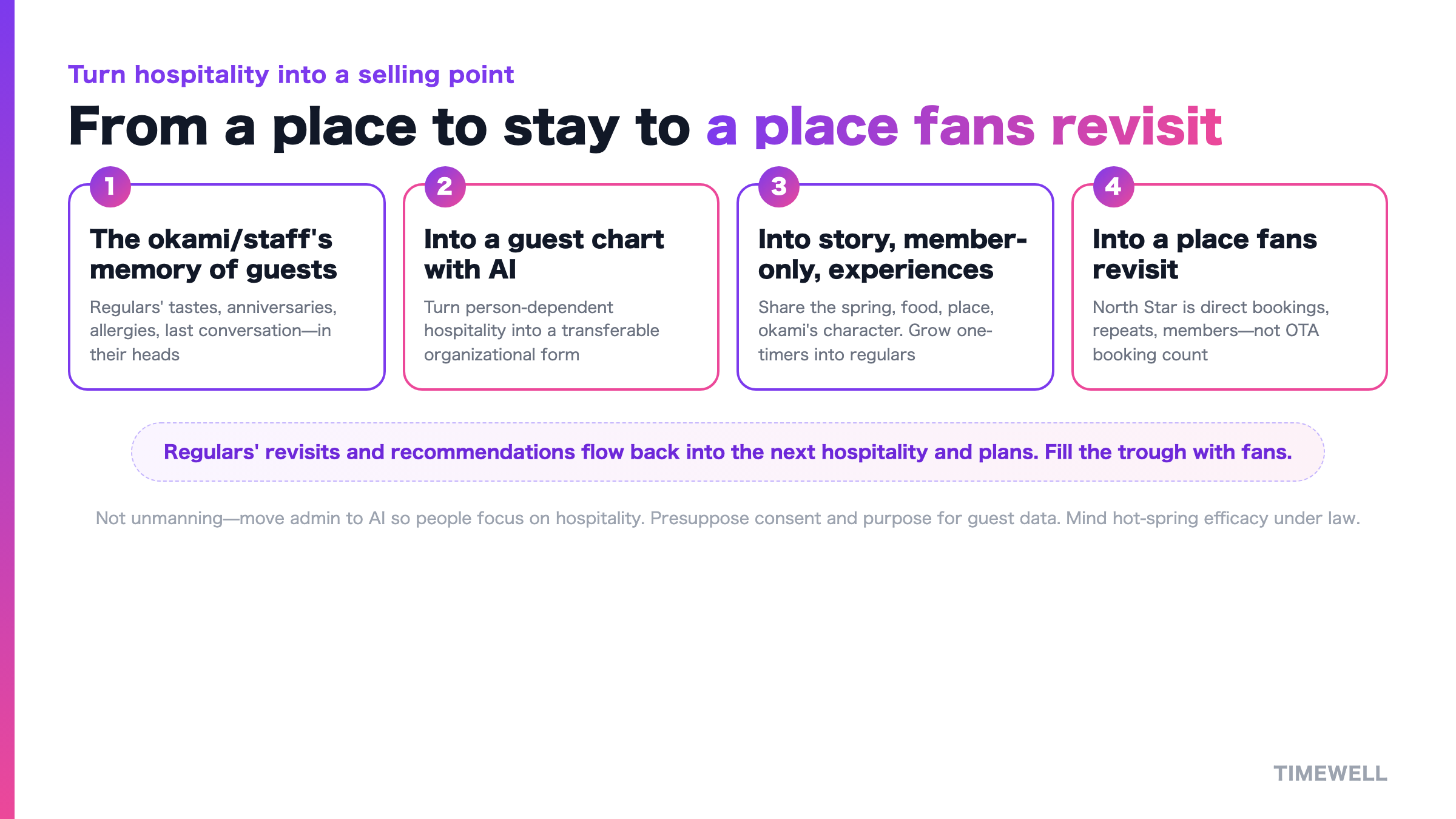Click the TIMEWELL logo
The image size is (1456, 819).
(x=1330, y=773)
